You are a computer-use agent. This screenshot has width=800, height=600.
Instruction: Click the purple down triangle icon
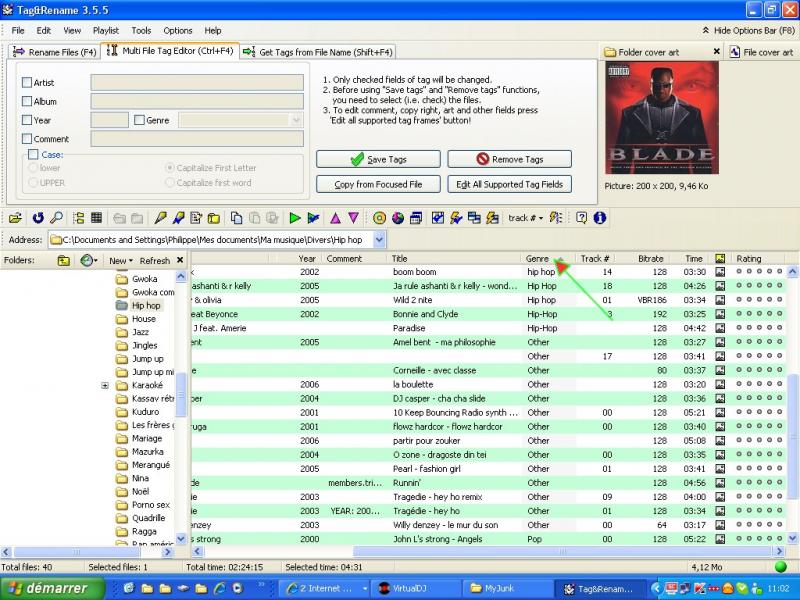(x=353, y=217)
